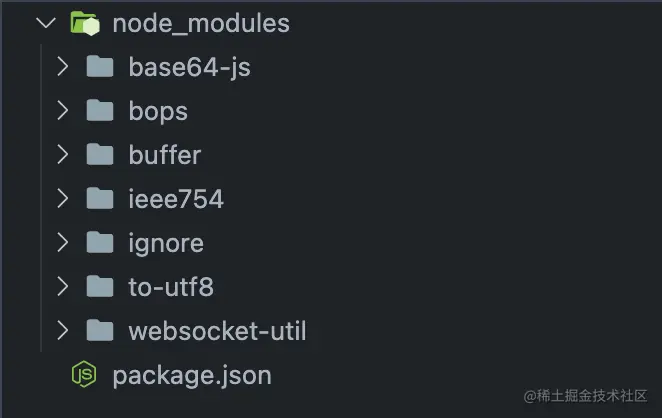Expand the base64-js folder chevron

pos(62,67)
